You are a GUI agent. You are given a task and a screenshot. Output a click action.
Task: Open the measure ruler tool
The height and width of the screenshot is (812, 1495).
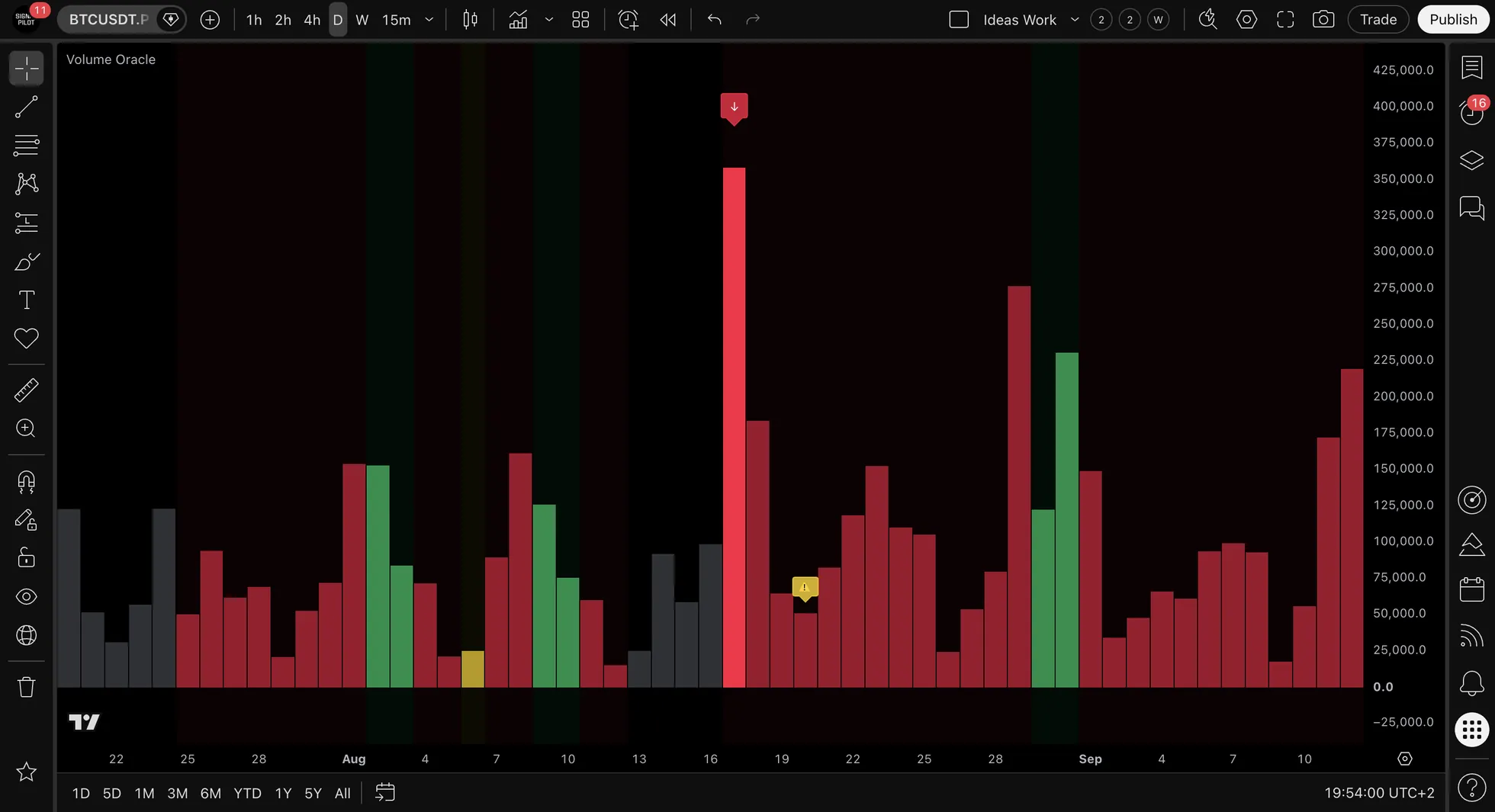pos(27,390)
